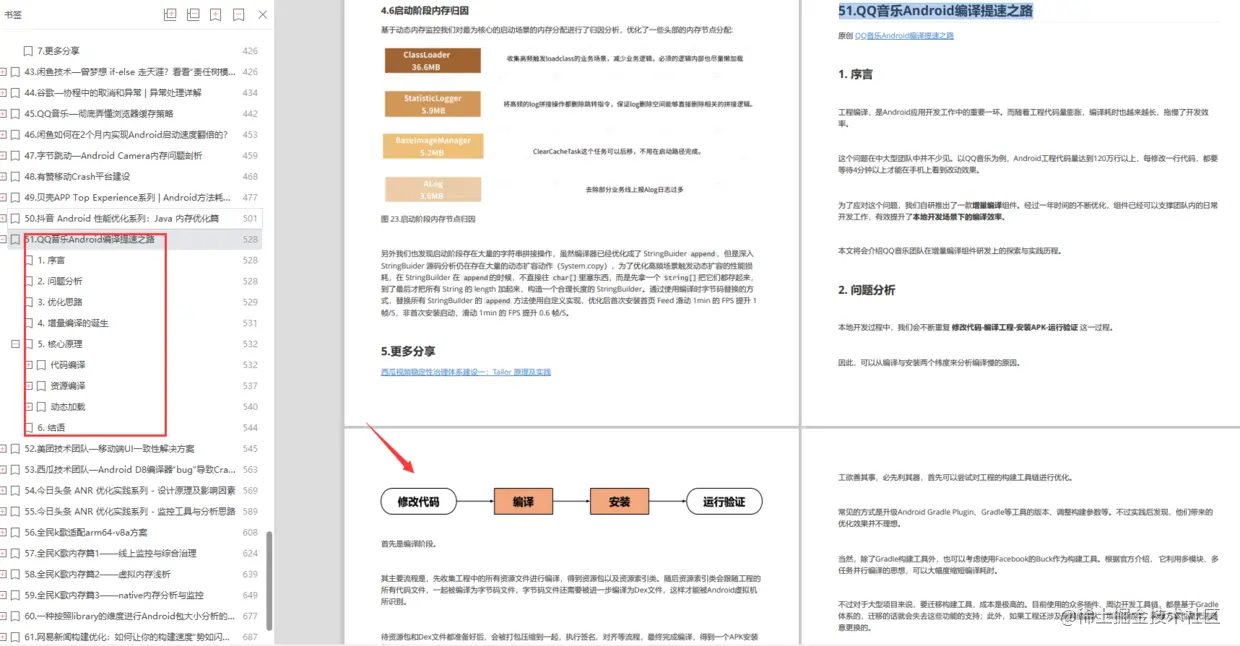This screenshot has width=1240, height=646.
Task: Click the collapse all bookmarks icon
Action: pyautogui.click(x=193, y=15)
